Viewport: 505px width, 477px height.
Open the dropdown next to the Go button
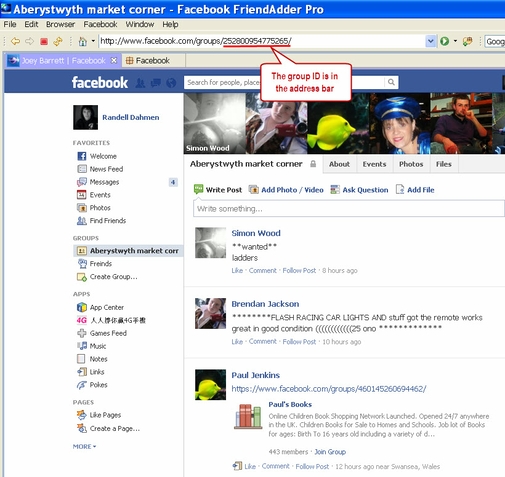click(455, 41)
